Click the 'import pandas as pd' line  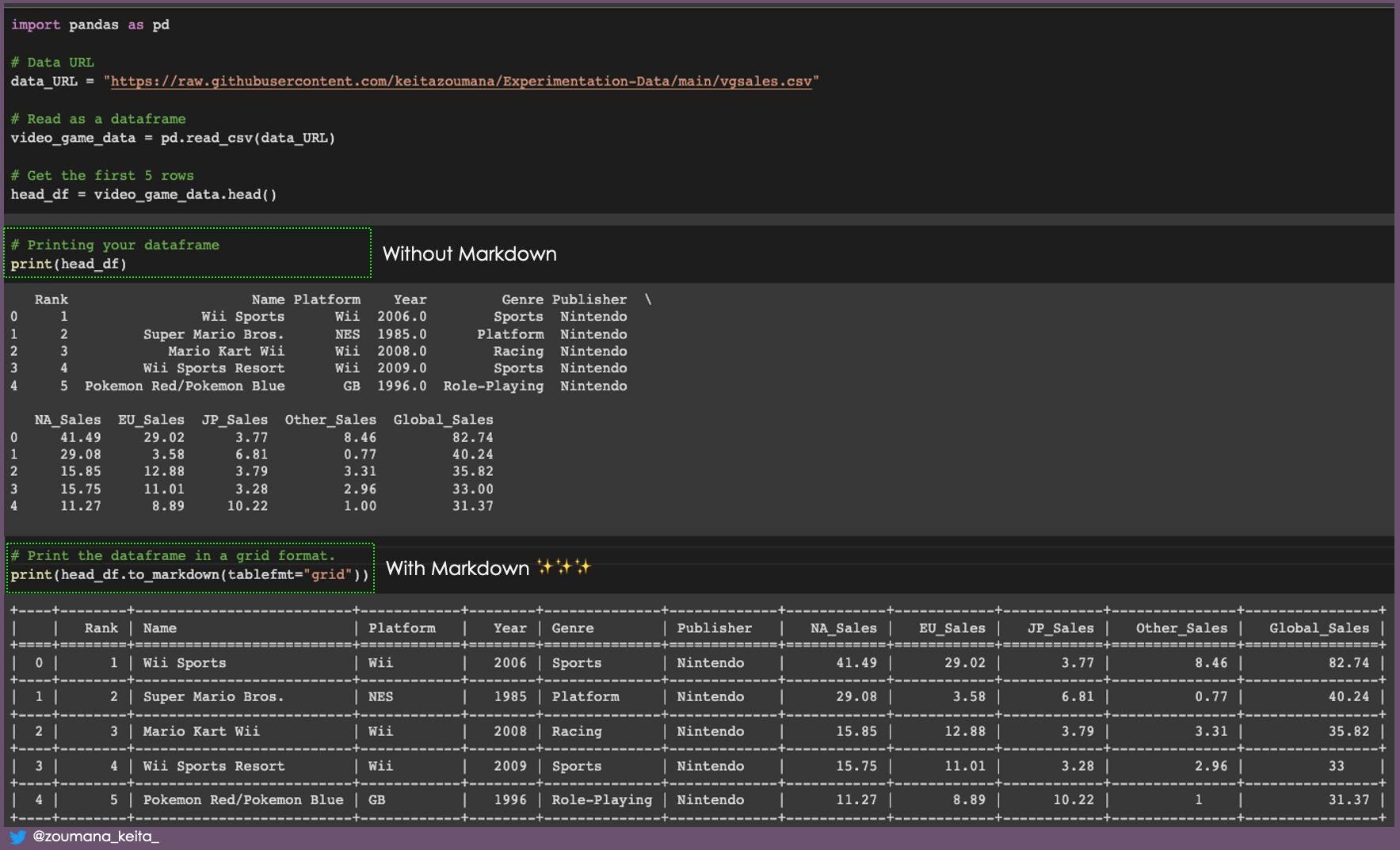click(x=90, y=25)
